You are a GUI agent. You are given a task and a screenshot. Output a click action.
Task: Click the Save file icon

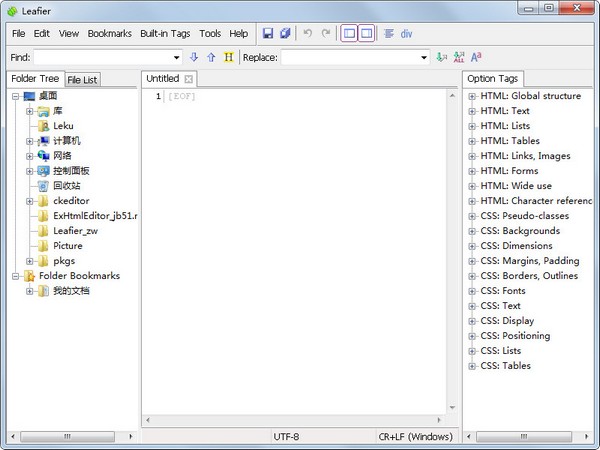(268, 34)
